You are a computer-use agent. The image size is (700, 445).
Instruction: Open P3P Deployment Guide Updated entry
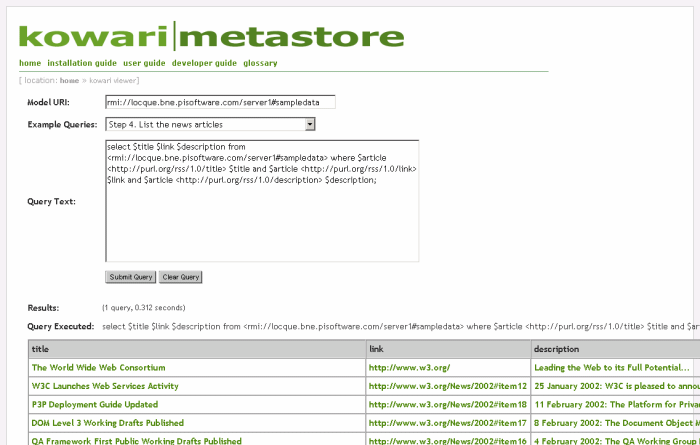(x=95, y=404)
